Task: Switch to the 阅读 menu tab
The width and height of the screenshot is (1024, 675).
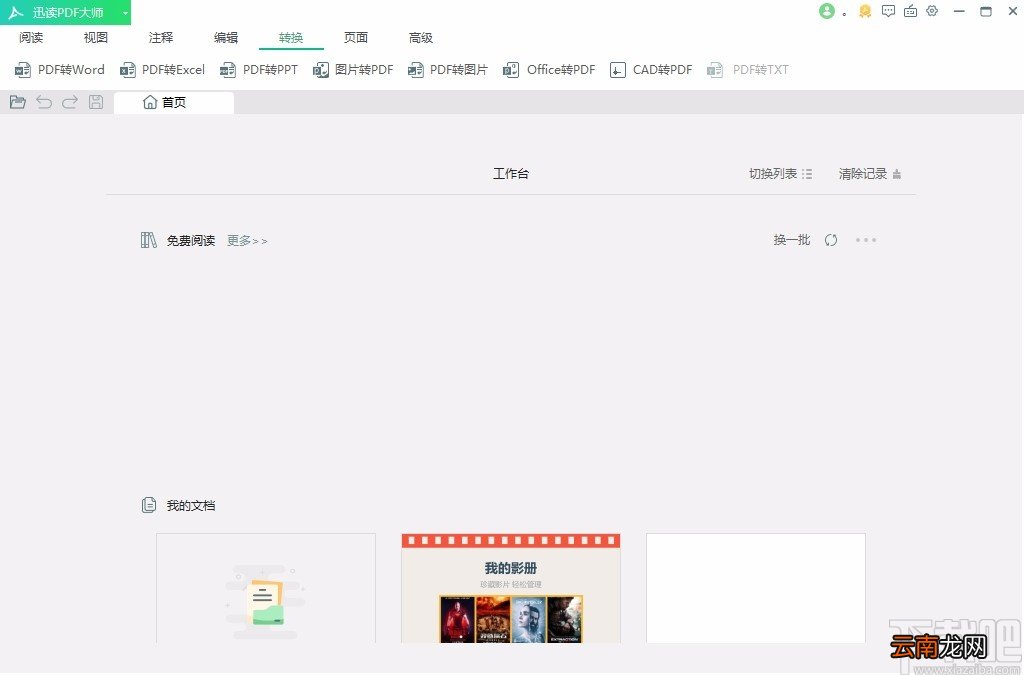Action: 31,38
